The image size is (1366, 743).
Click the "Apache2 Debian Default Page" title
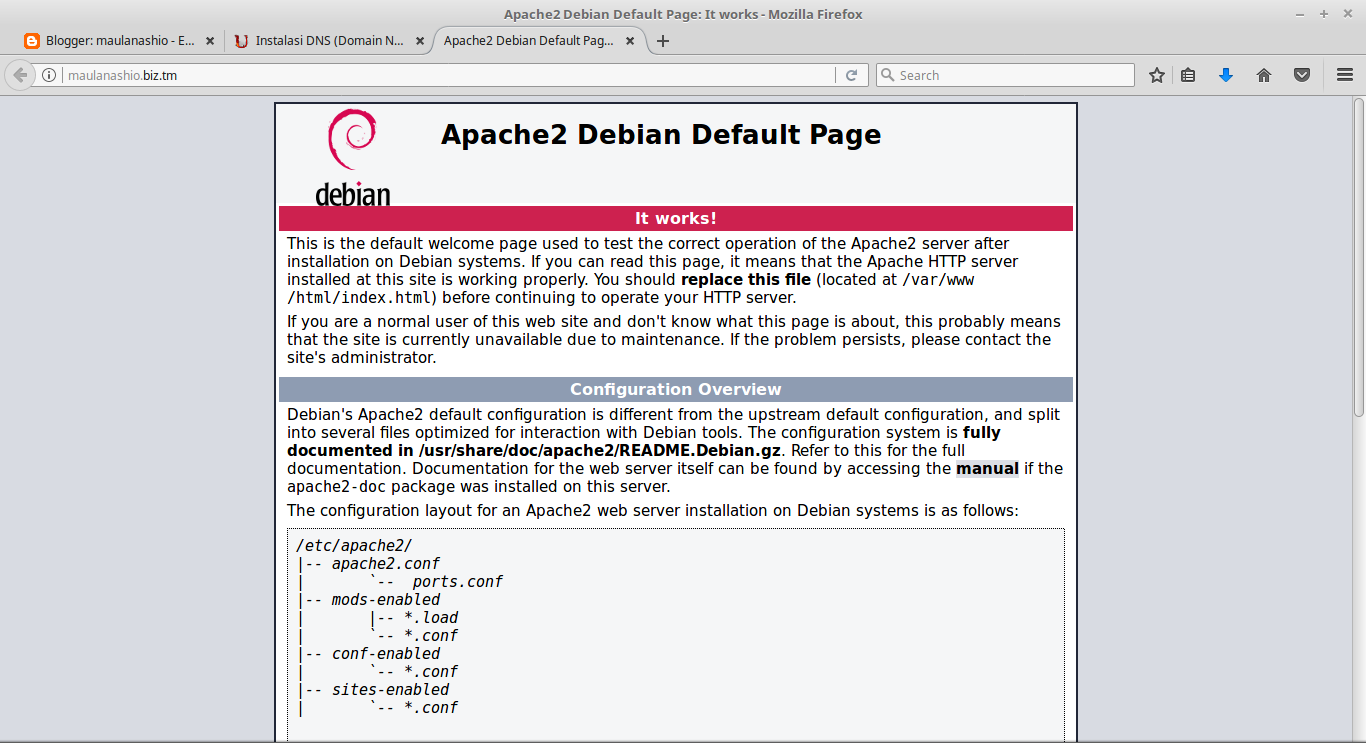[661, 135]
